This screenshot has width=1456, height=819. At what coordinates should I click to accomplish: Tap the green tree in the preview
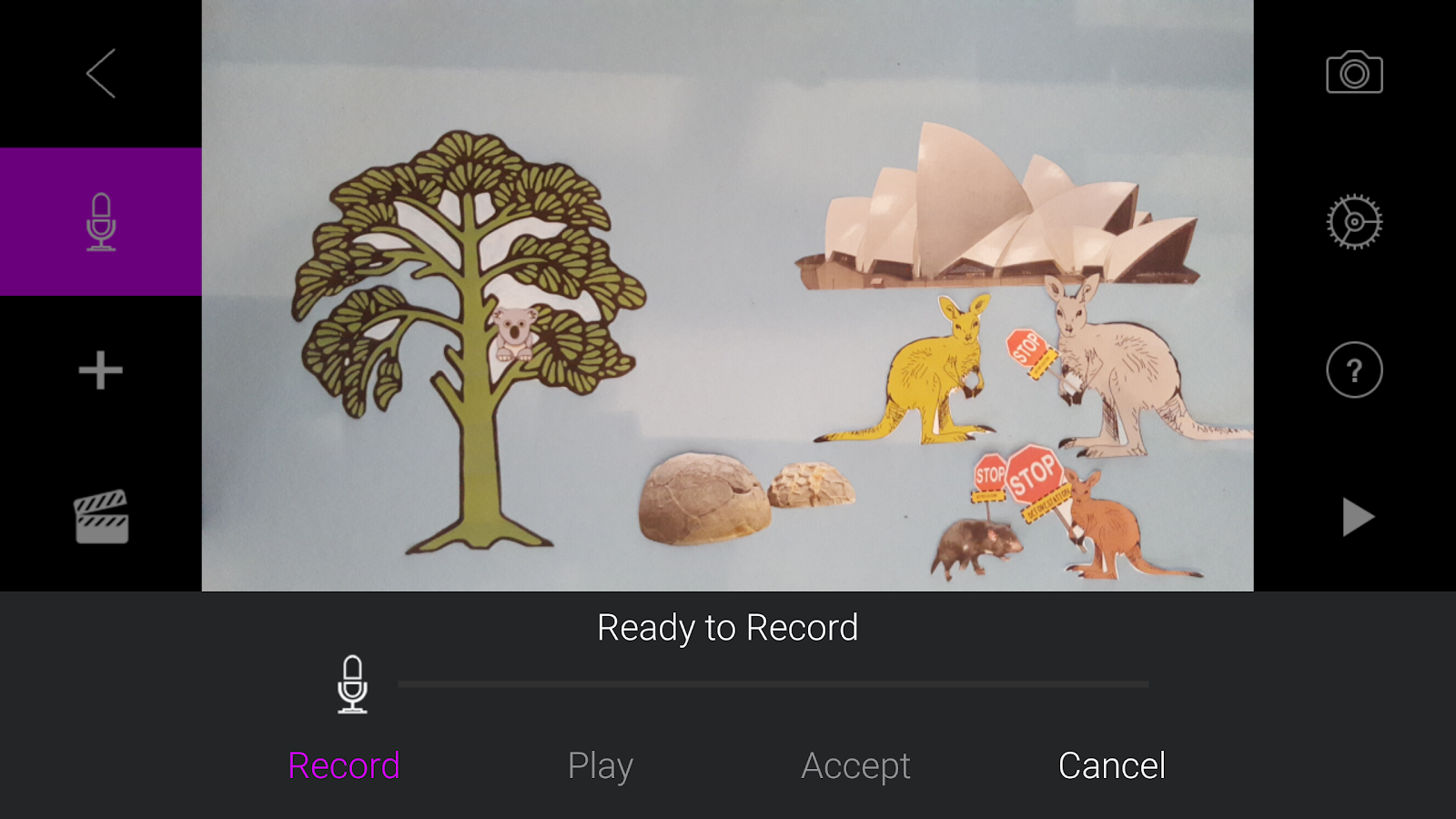pyautogui.click(x=469, y=341)
